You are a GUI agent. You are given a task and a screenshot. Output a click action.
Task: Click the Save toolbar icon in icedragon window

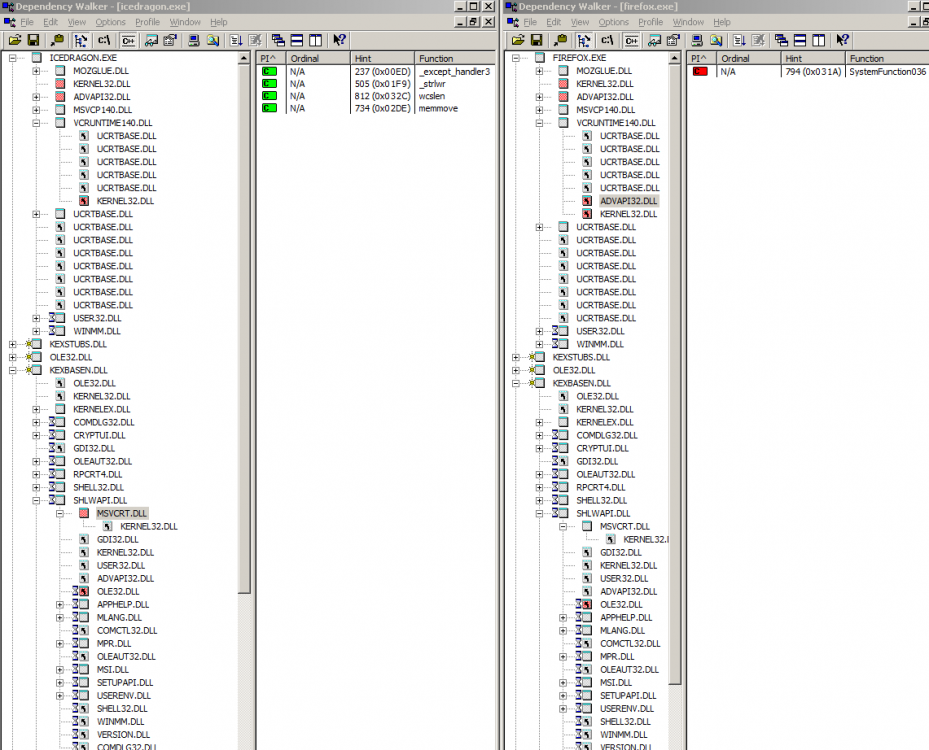(33, 40)
